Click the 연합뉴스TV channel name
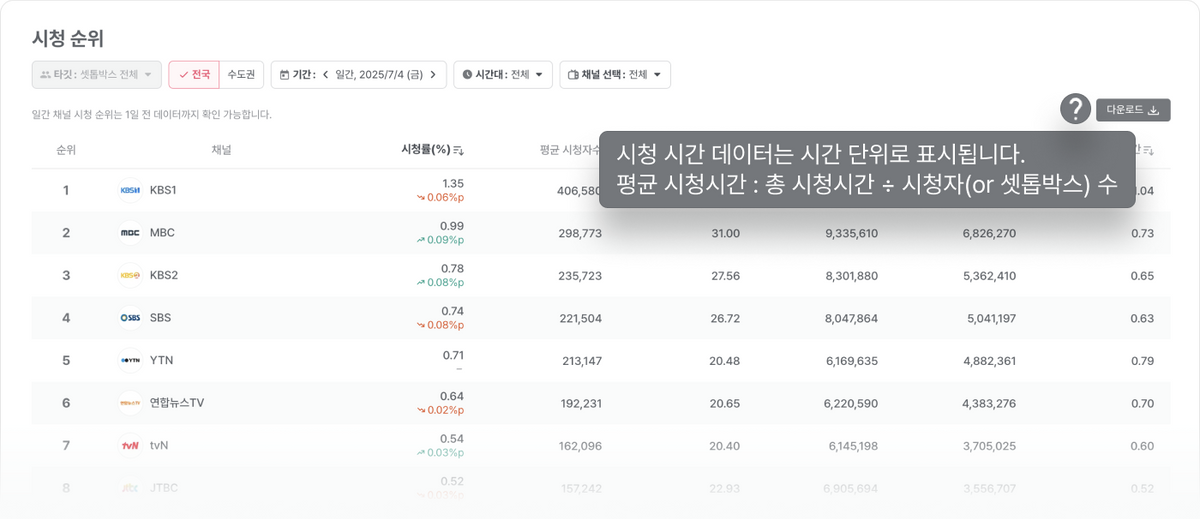Screen dimensions: 1200x519 [177, 403]
